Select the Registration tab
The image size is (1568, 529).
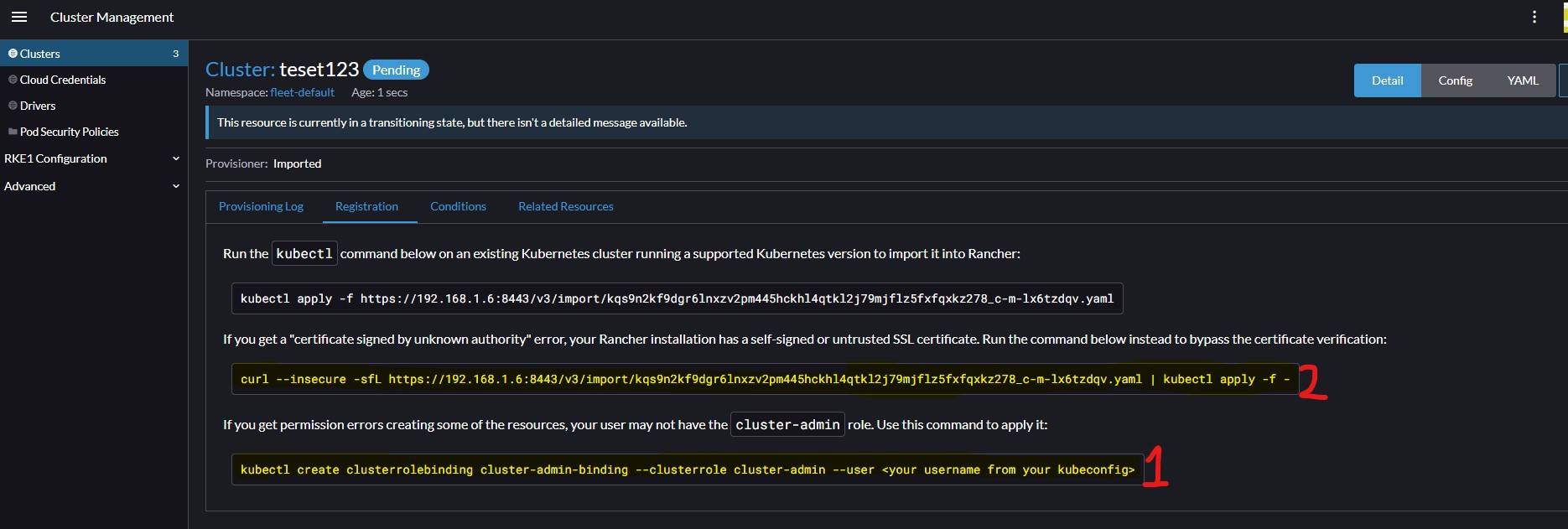366,206
